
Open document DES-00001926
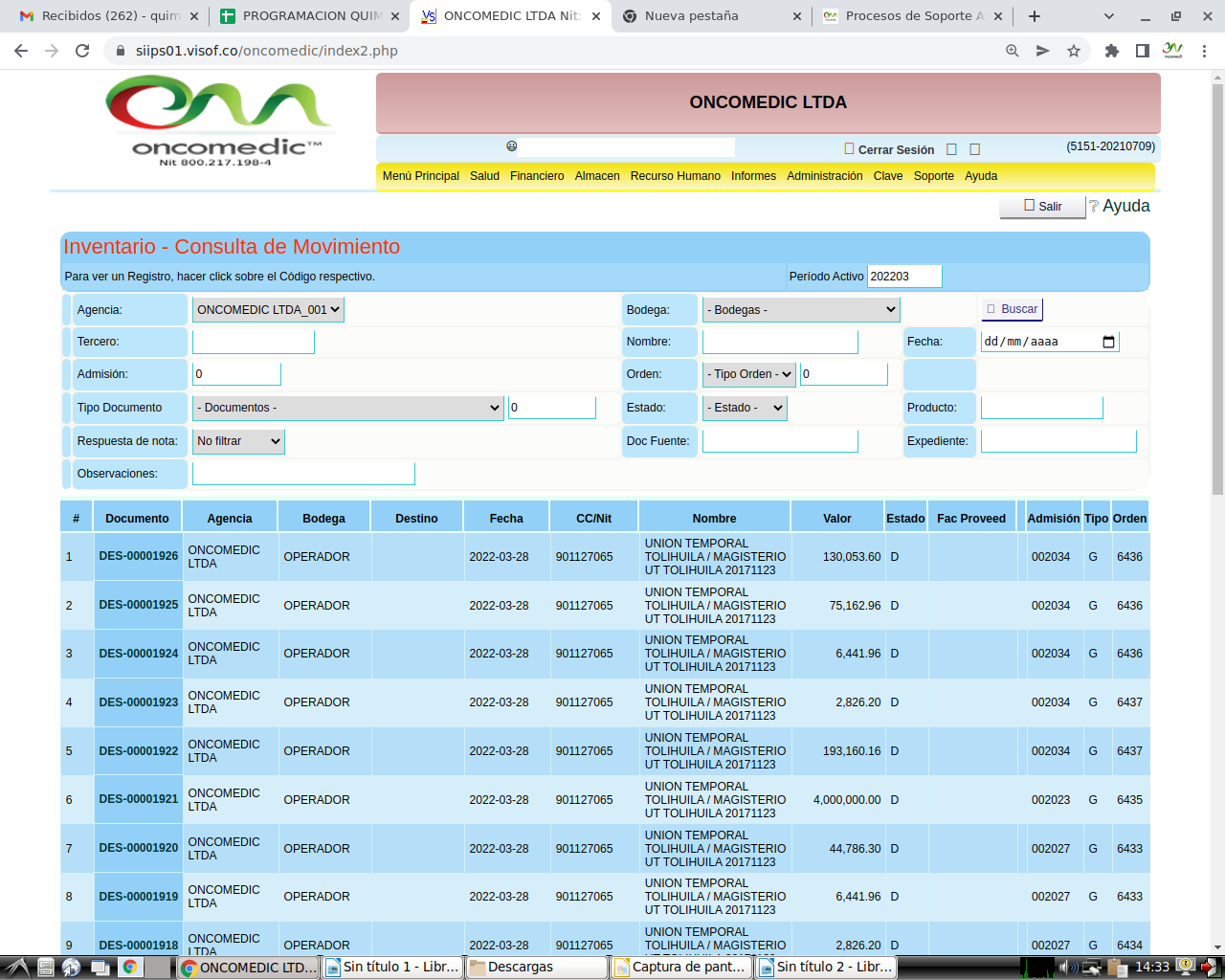139,557
